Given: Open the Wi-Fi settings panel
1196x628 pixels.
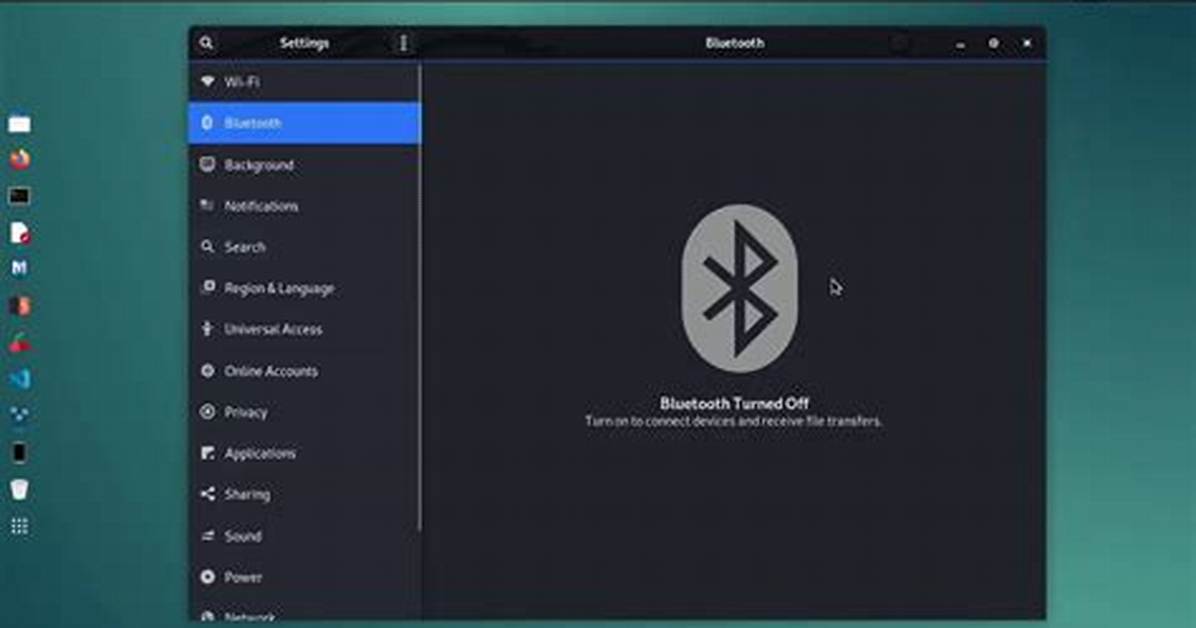Looking at the screenshot, I should coord(304,81).
